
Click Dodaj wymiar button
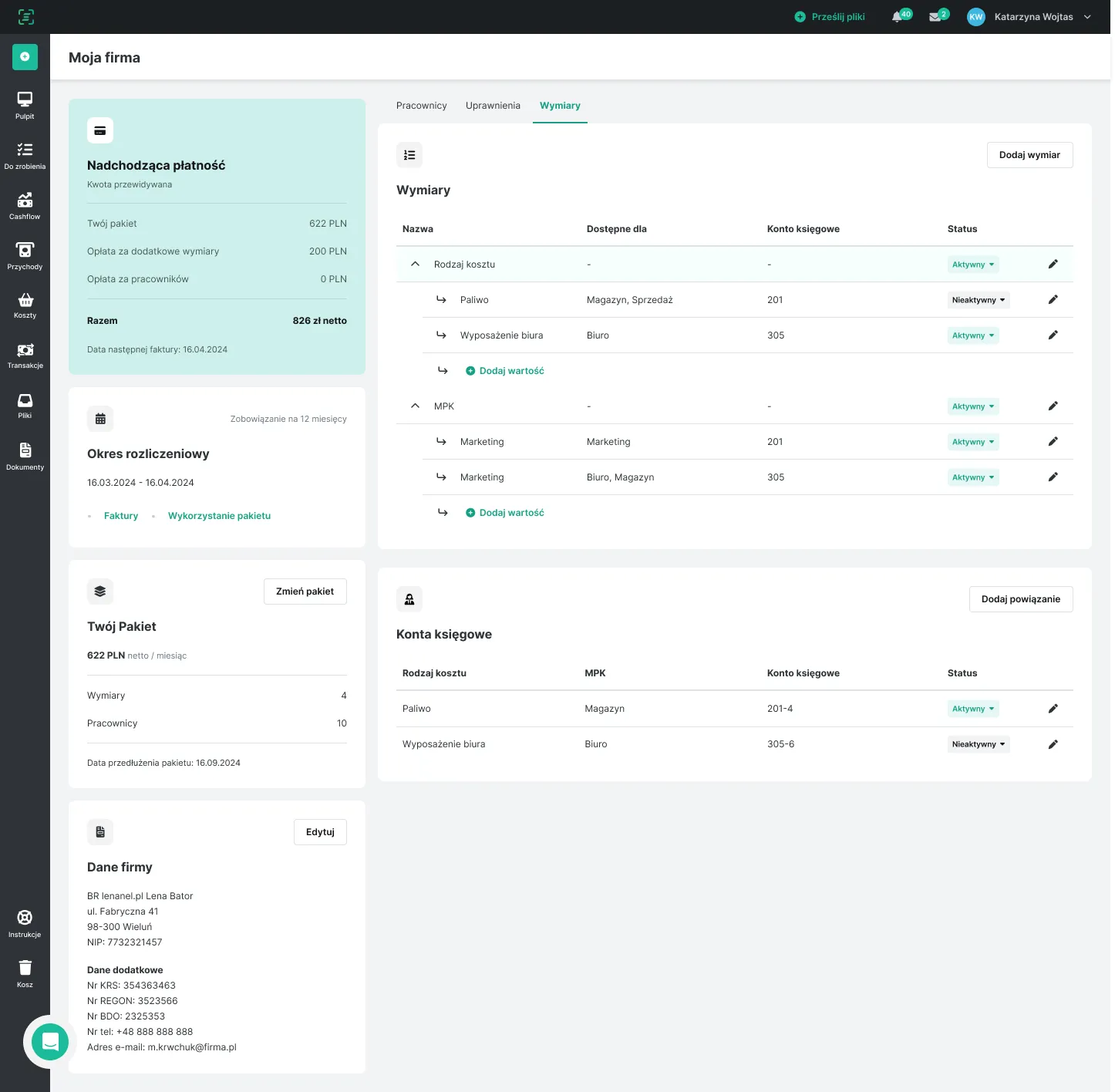(x=1029, y=155)
